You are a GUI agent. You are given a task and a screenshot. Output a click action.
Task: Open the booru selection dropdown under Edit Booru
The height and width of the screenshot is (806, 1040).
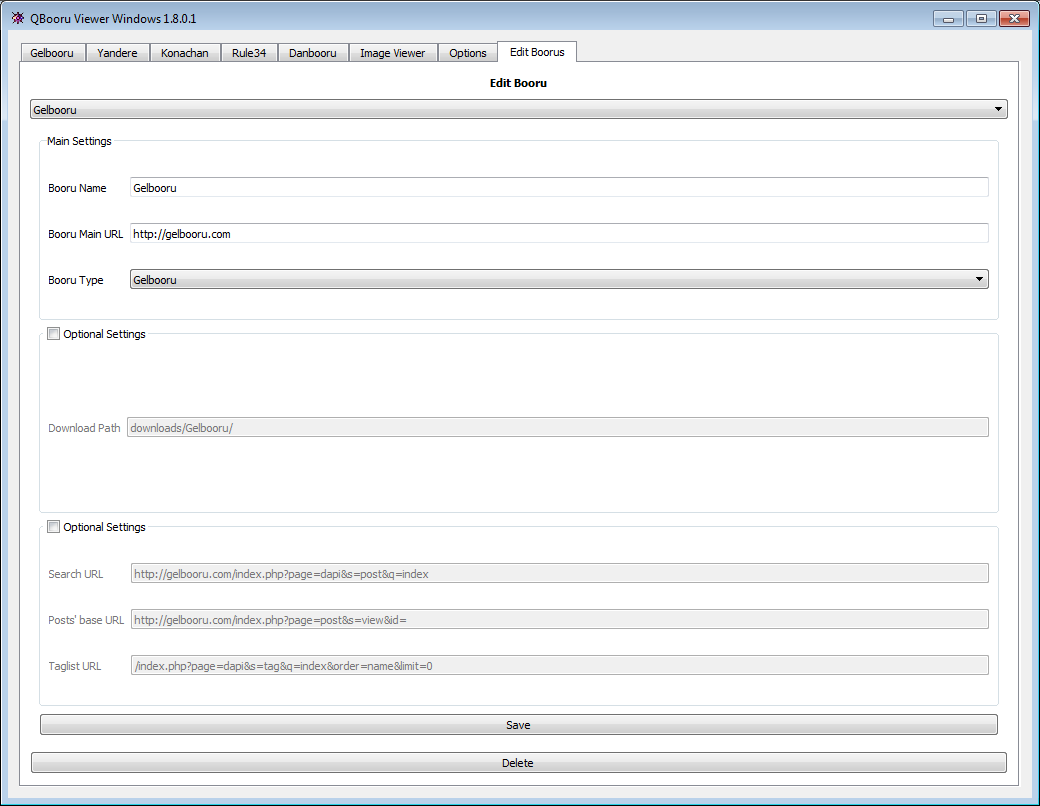[519, 109]
